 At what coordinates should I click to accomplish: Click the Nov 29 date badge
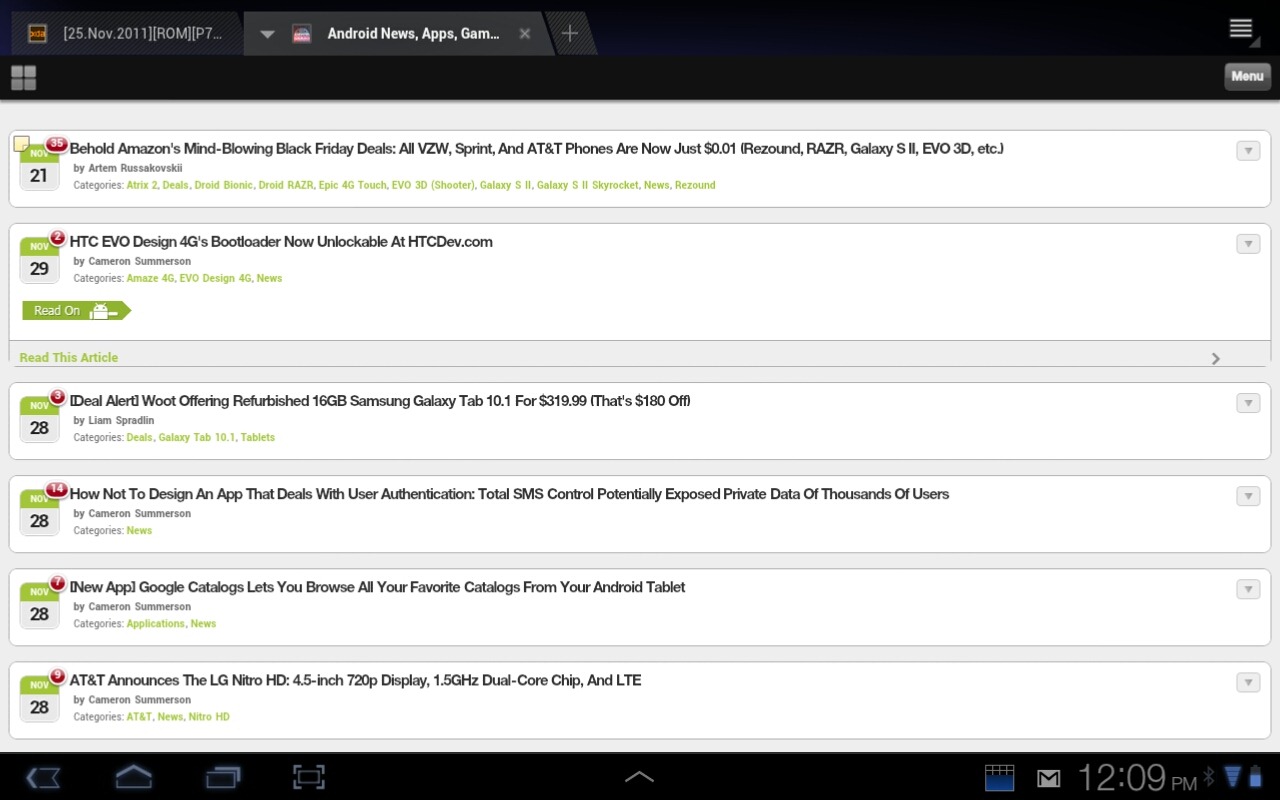pos(39,261)
